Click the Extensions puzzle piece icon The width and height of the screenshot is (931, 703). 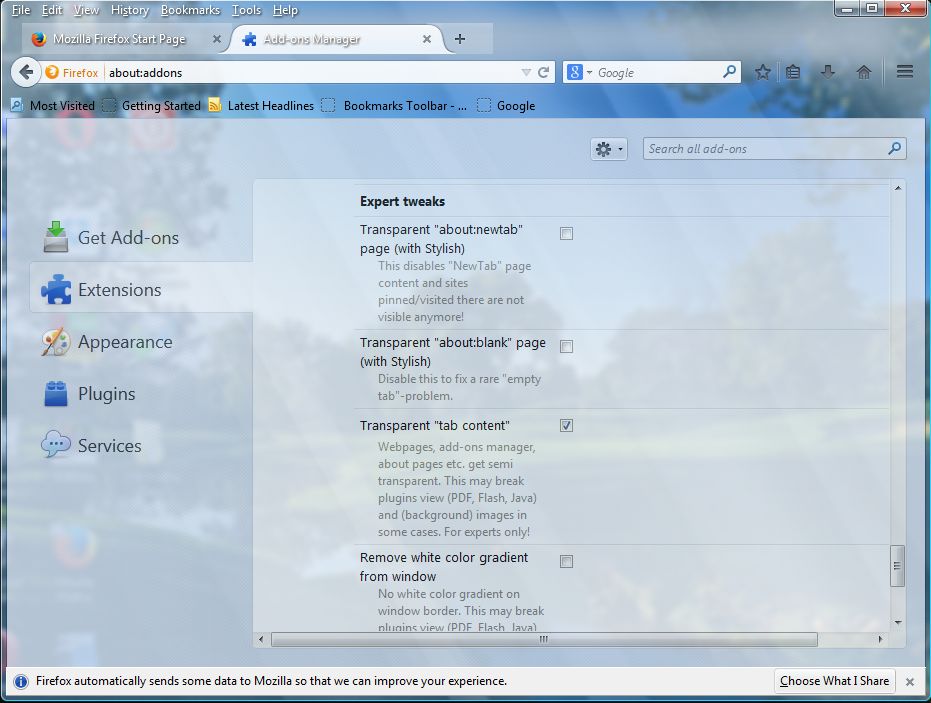click(x=56, y=289)
